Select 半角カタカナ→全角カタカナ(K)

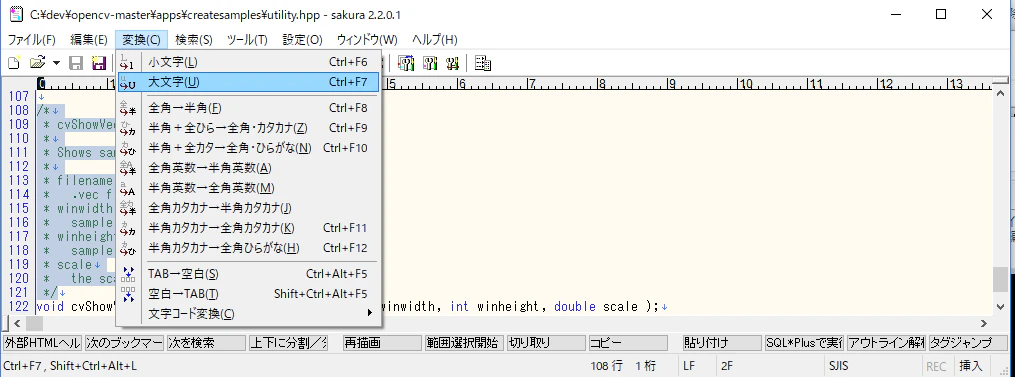pos(249,228)
